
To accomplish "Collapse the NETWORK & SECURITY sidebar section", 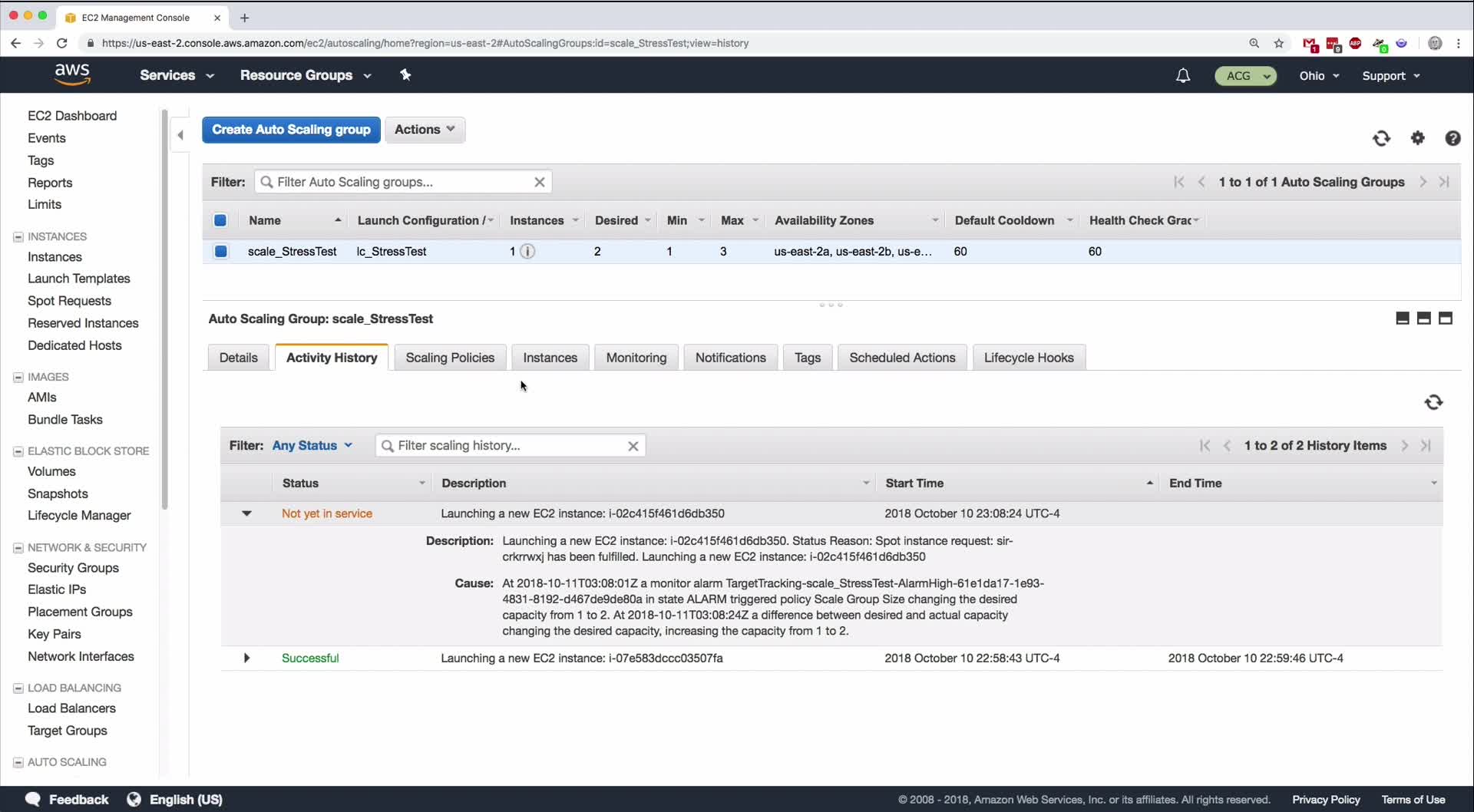I will tap(18, 548).
